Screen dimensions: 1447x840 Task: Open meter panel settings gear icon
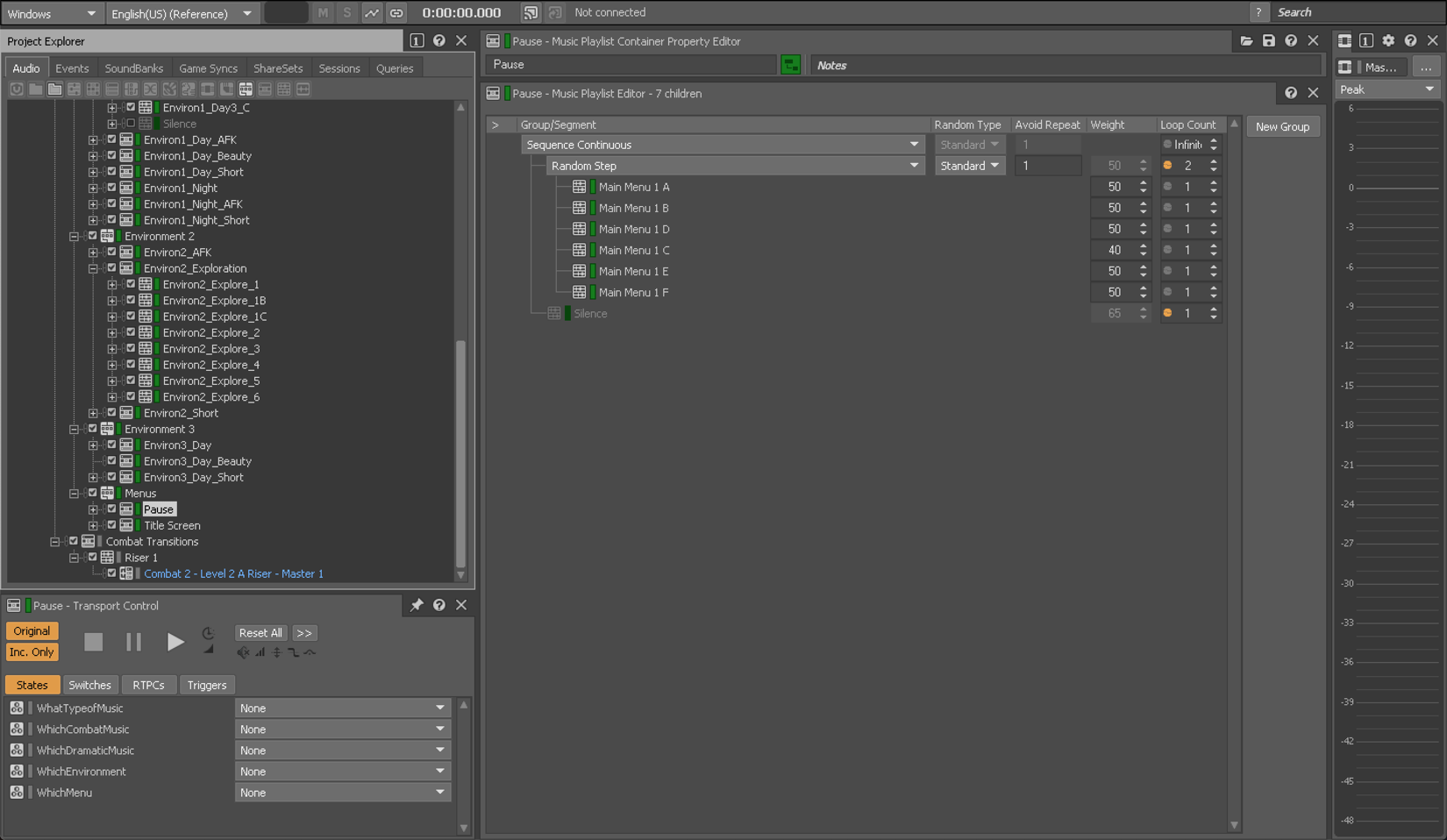pyautogui.click(x=1388, y=40)
